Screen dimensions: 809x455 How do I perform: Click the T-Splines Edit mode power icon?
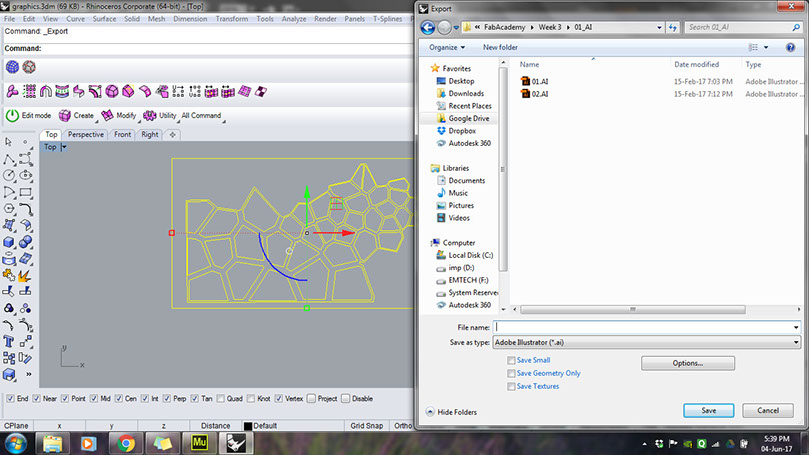[x=12, y=116]
